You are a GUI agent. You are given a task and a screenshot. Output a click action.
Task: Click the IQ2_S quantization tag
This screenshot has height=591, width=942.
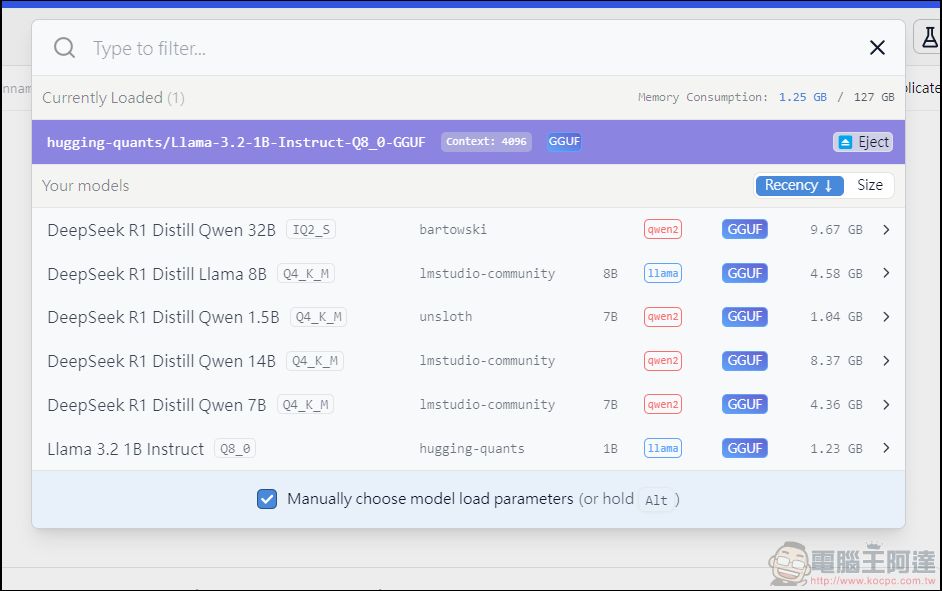coord(311,229)
